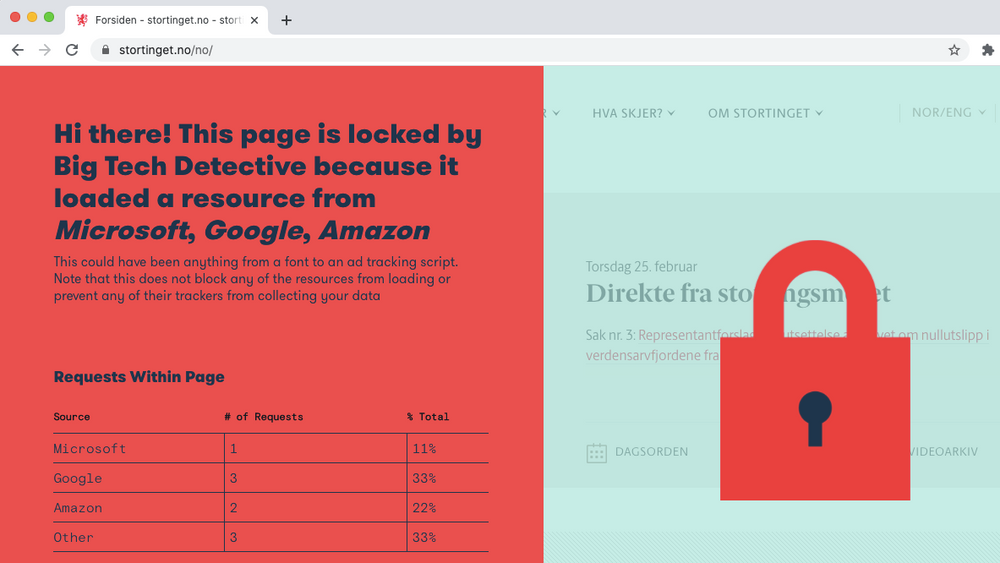Open a new tab with plus button

point(286,20)
